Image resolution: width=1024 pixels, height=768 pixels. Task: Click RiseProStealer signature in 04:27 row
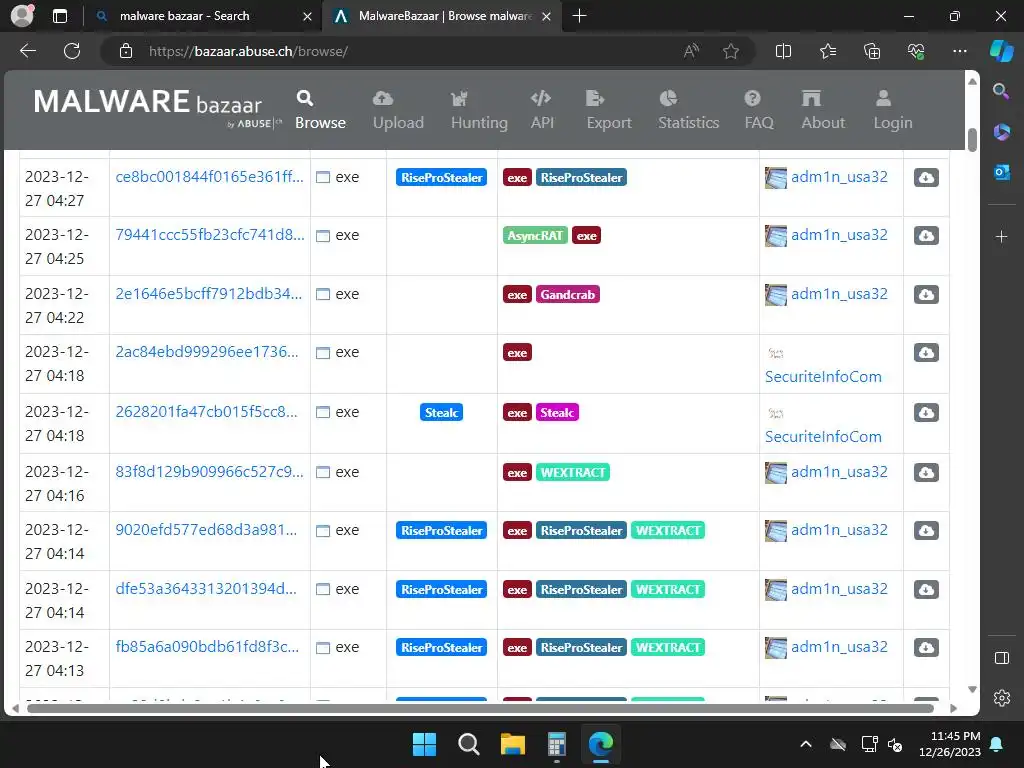[441, 178]
